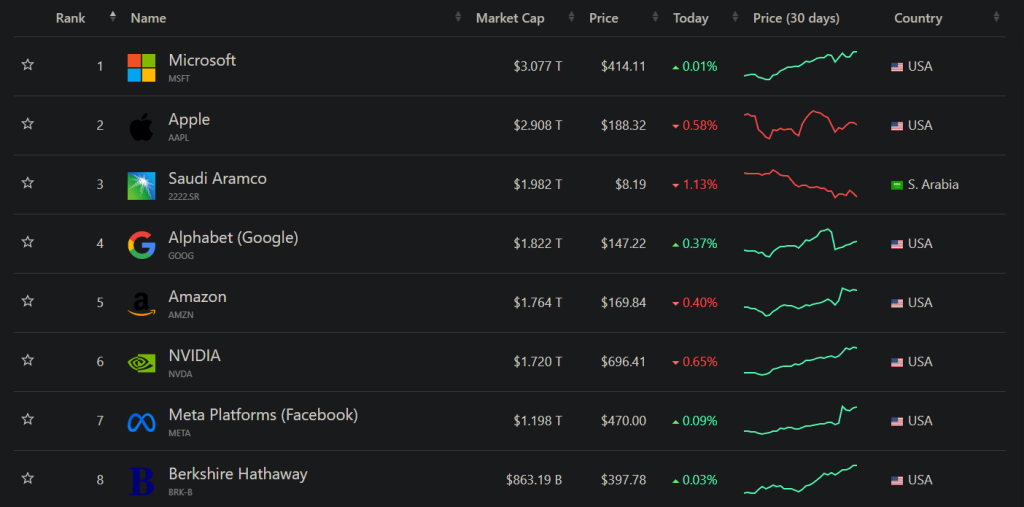Toggle the NVIDIA favorite star
Screen dimensions: 1024x507
tap(27, 360)
